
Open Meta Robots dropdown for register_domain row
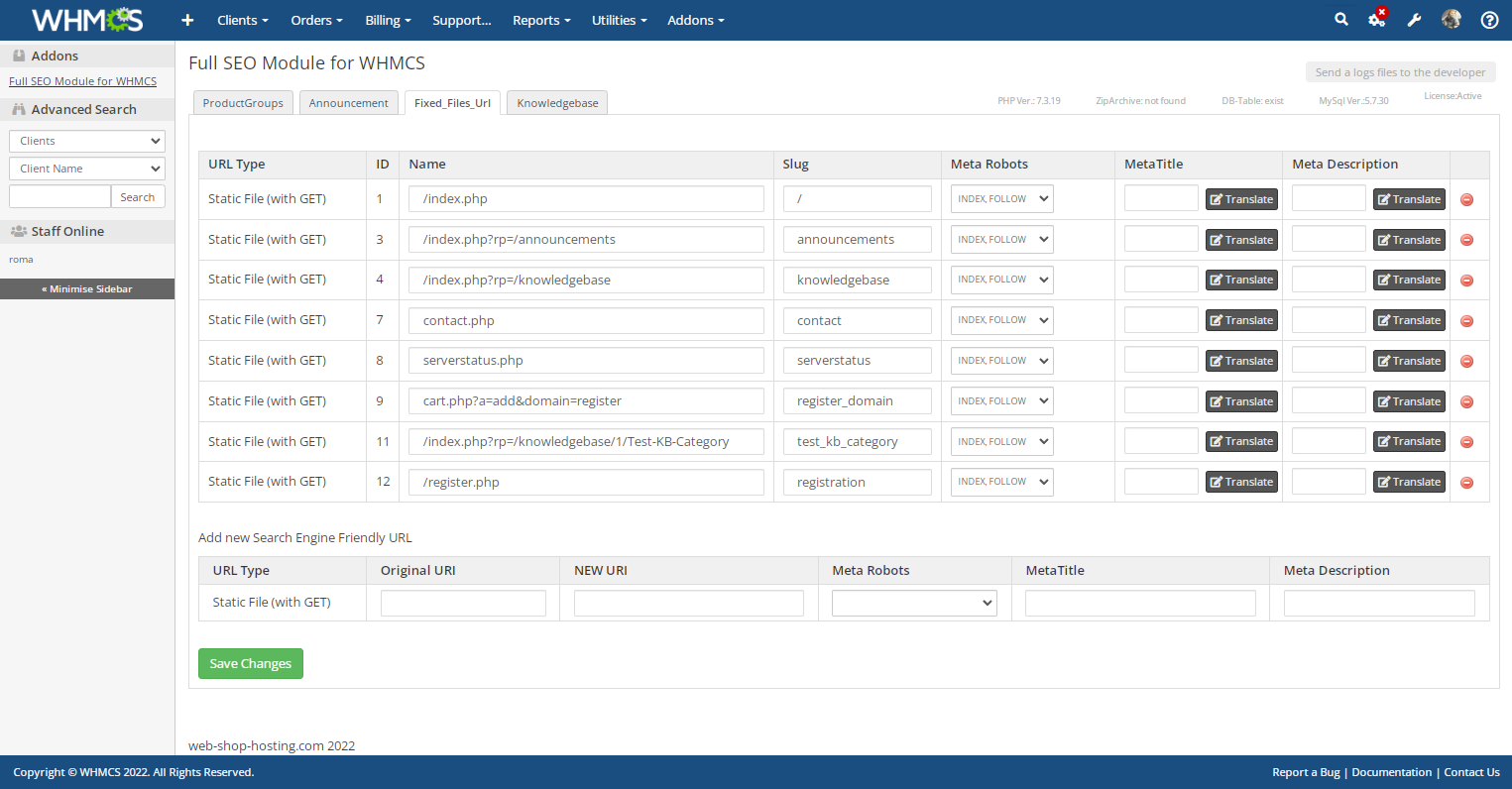coord(1001,401)
